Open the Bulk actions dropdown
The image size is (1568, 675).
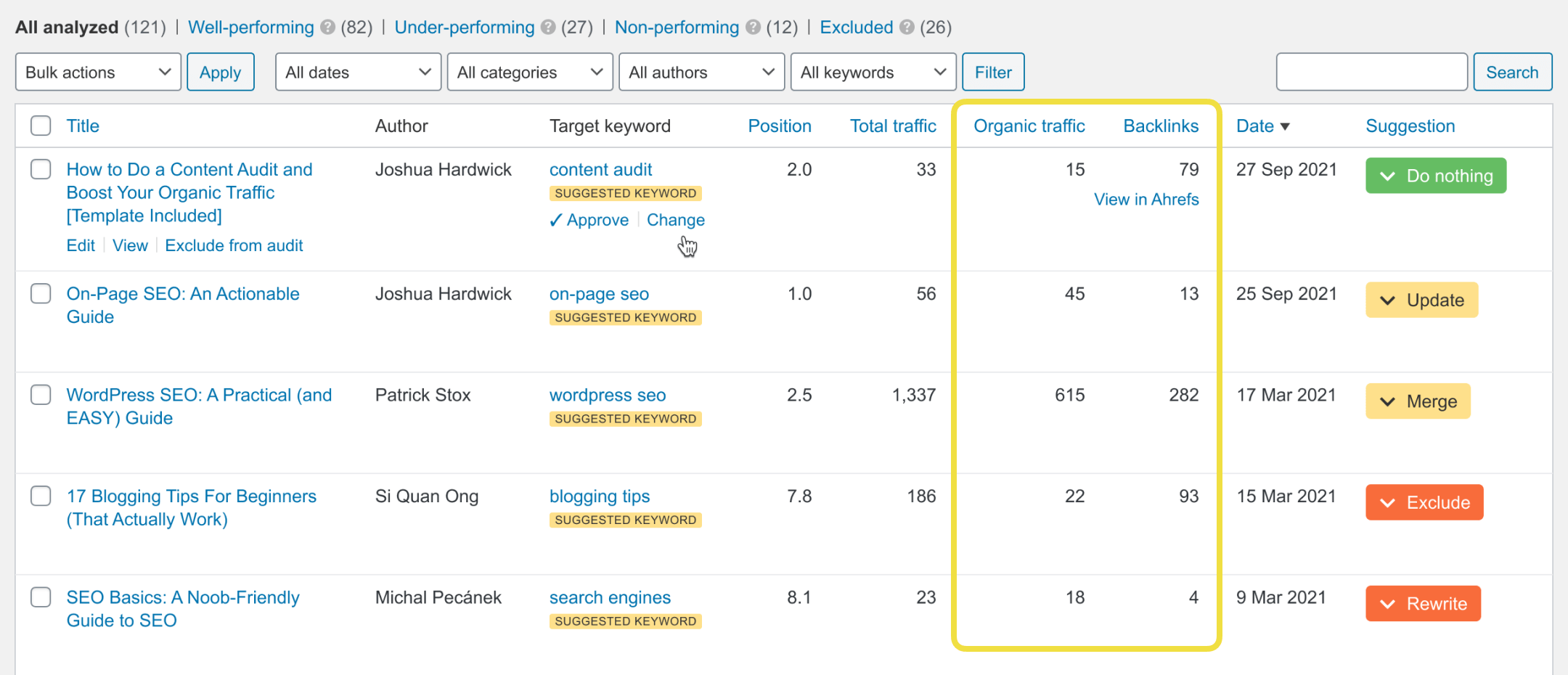[x=98, y=72]
